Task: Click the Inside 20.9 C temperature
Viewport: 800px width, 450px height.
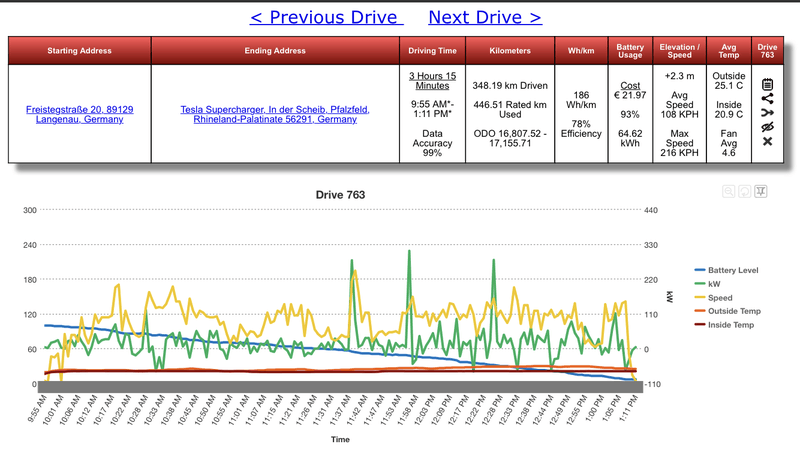Action: [729, 109]
